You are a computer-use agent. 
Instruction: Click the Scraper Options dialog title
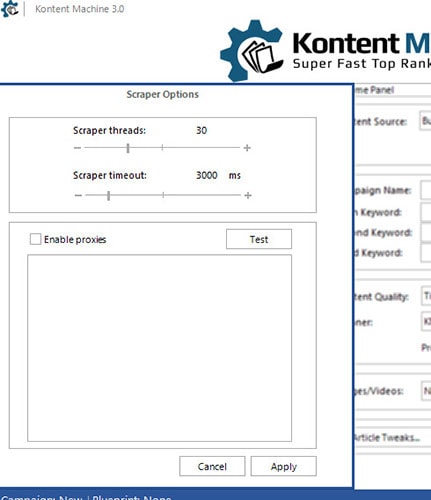[163, 94]
